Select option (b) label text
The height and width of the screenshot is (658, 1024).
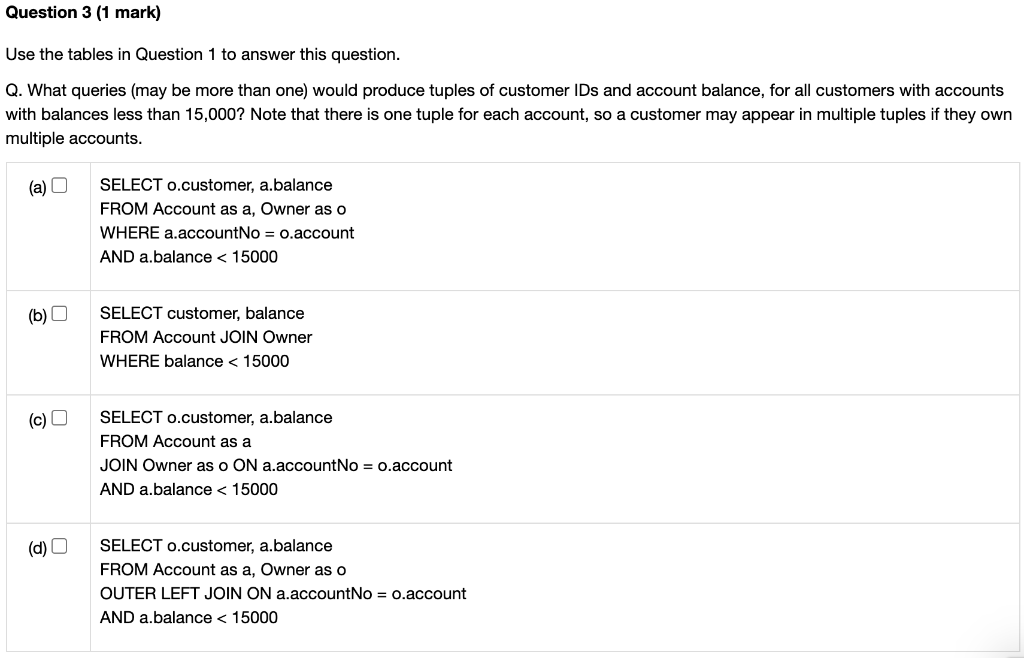(x=38, y=313)
